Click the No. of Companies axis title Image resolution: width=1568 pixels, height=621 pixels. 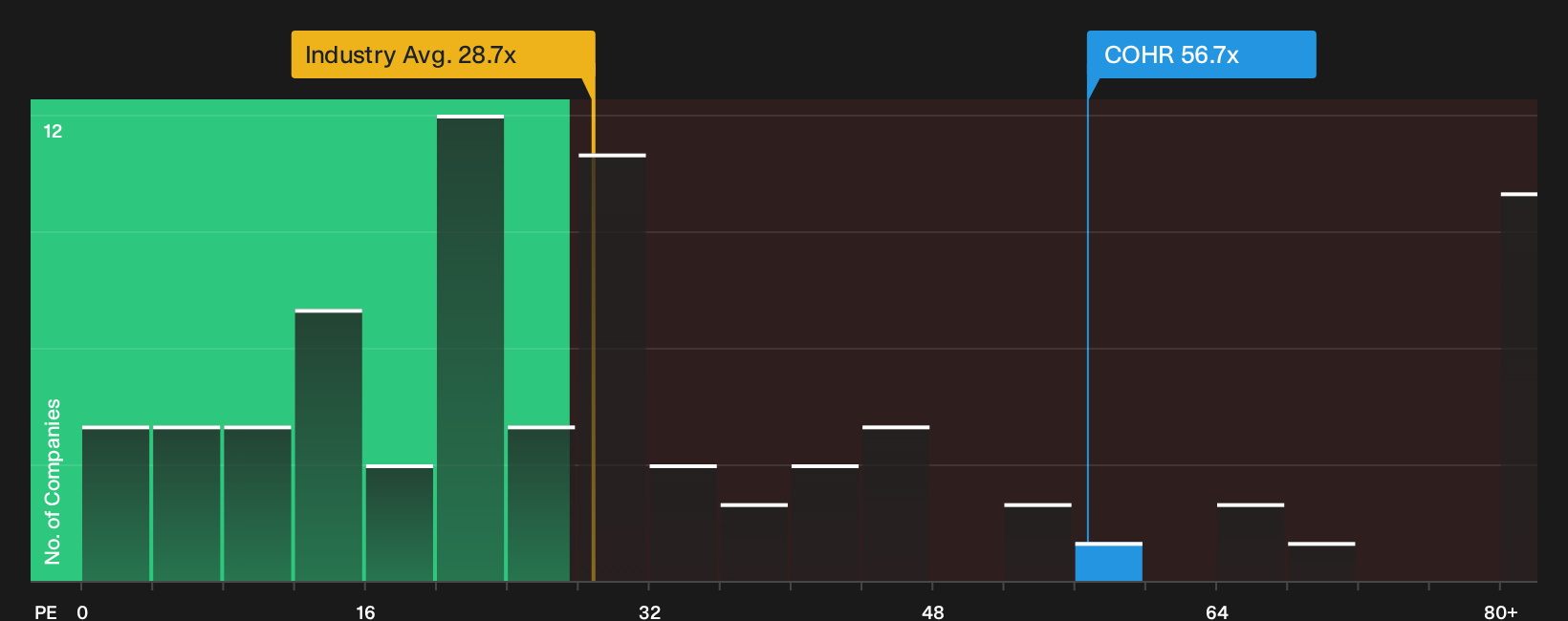coord(53,481)
